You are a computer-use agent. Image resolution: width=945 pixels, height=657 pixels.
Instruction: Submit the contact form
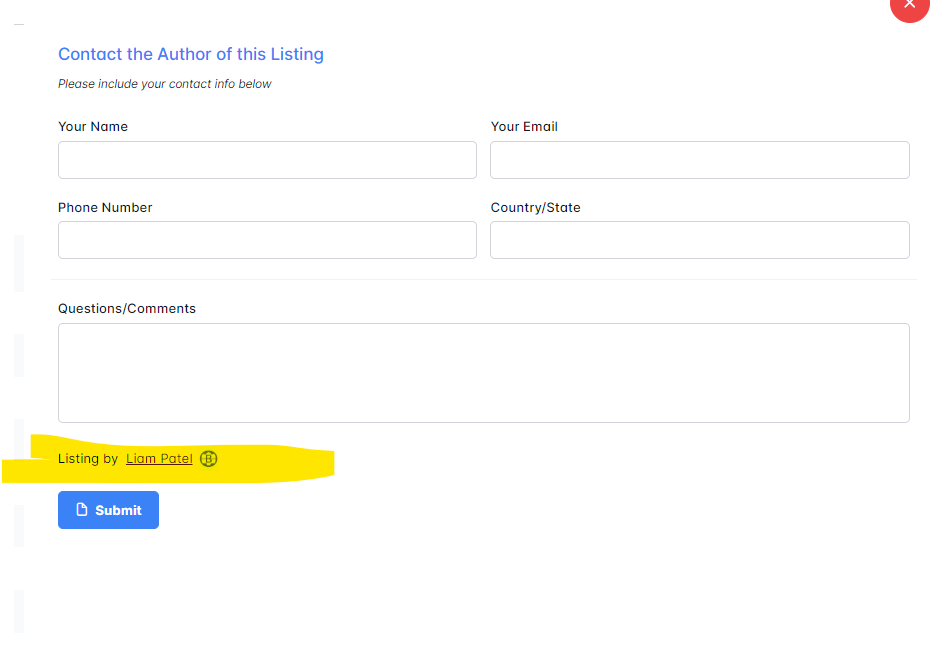coord(108,510)
